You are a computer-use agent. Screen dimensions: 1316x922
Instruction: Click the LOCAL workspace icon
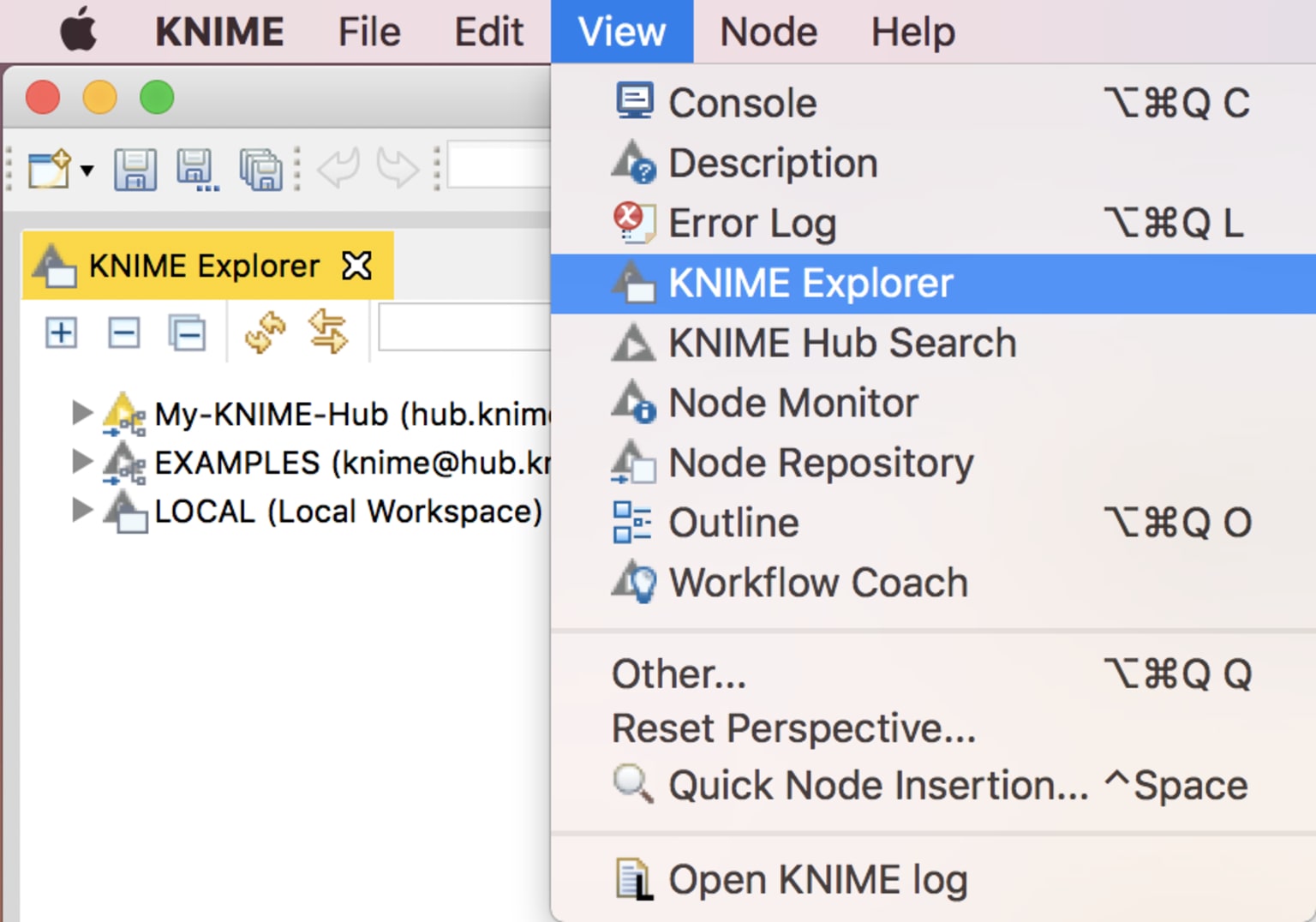pyautogui.click(x=125, y=512)
